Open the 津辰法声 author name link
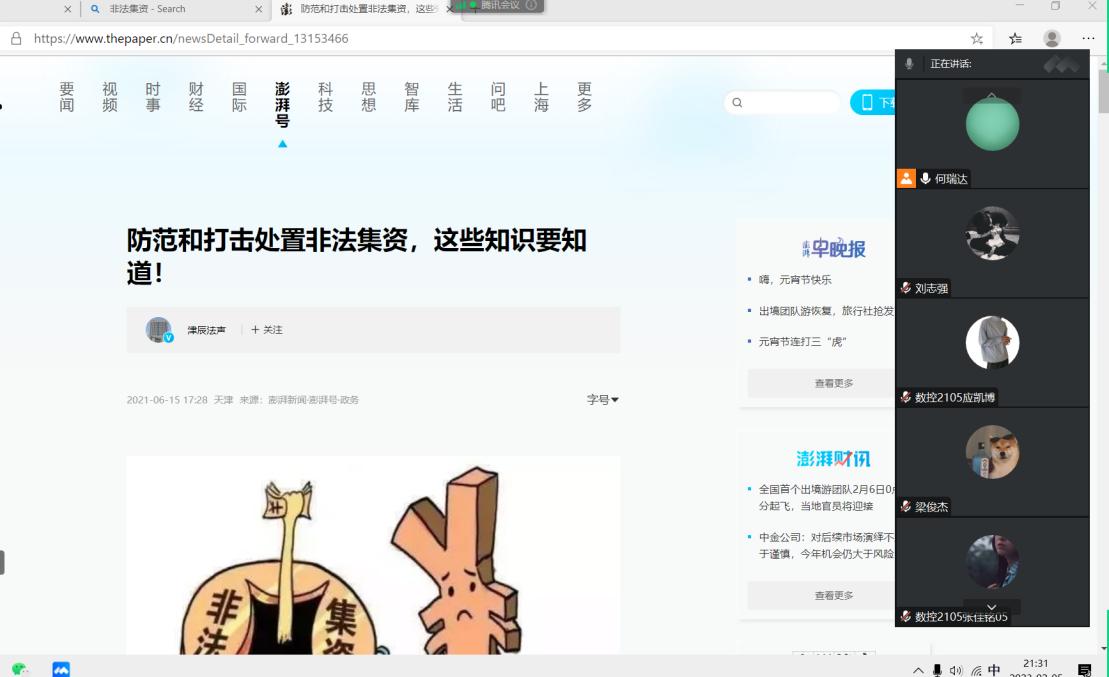Viewport: 1109px width, 677px height. [206, 330]
